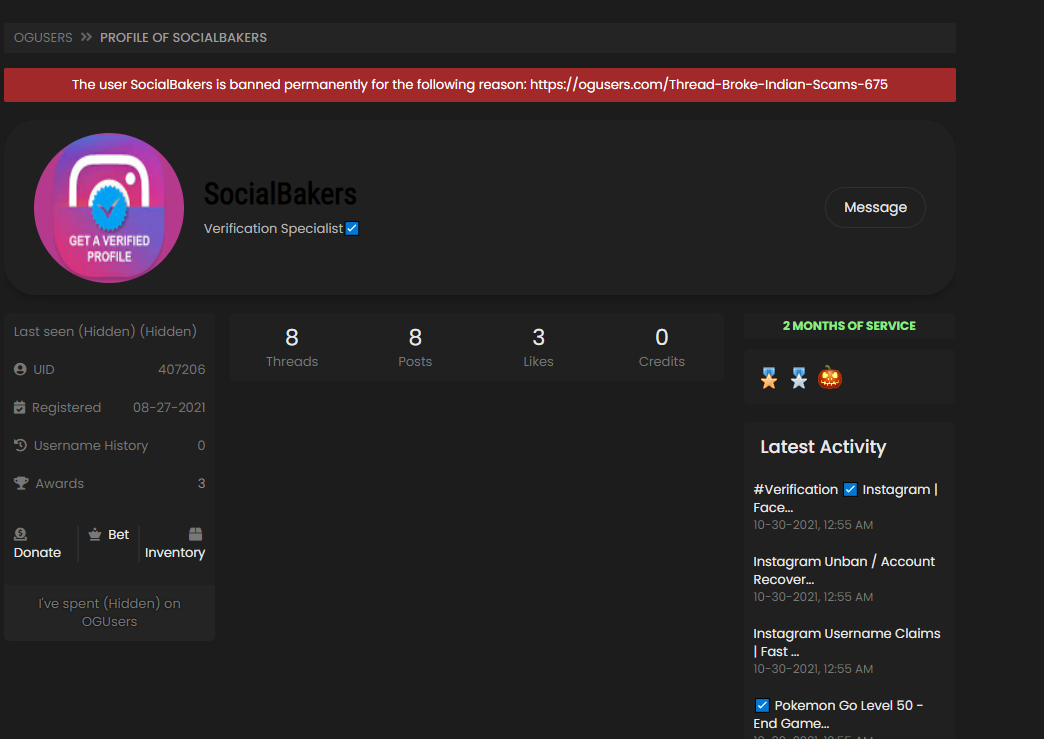Viewport: 1044px width, 739px height.
Task: Open Pokemon Go Level 50 - End Game thread
Action: pos(838,714)
